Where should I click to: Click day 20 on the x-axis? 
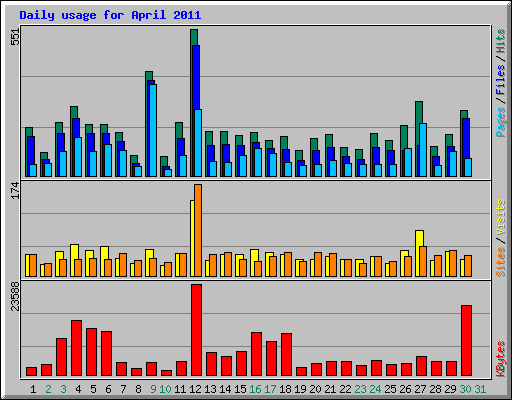pyautogui.click(x=315, y=389)
